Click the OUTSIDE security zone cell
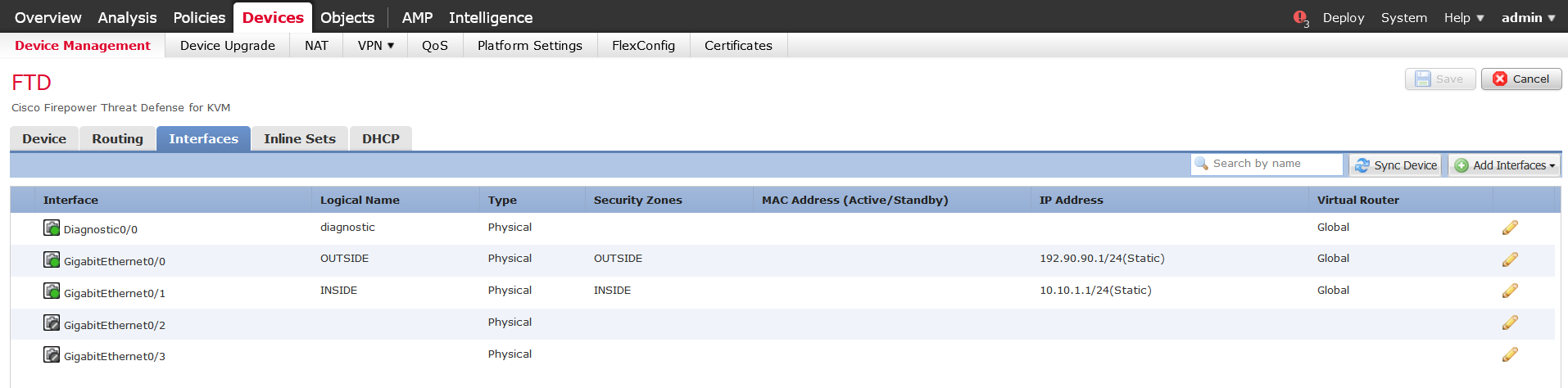Screen dimensions: 1568x388 [x=618, y=259]
